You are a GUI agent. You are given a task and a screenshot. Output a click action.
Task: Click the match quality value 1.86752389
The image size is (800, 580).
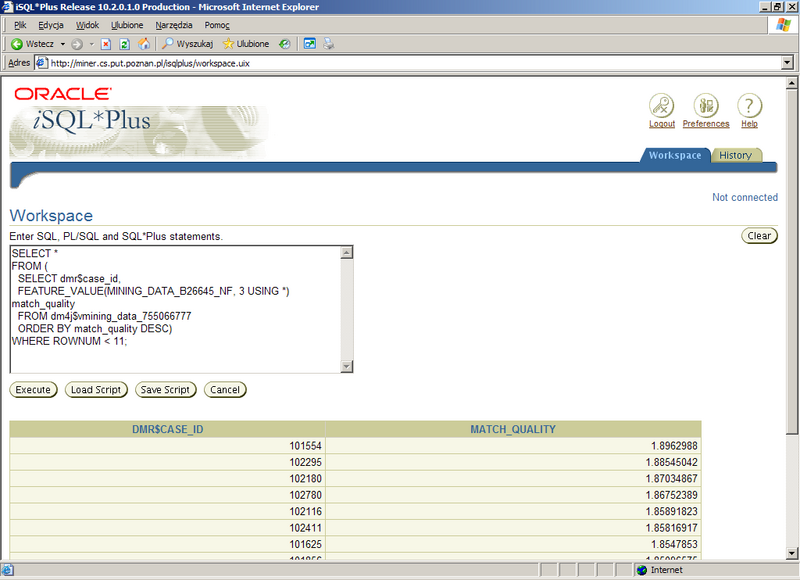[671, 495]
